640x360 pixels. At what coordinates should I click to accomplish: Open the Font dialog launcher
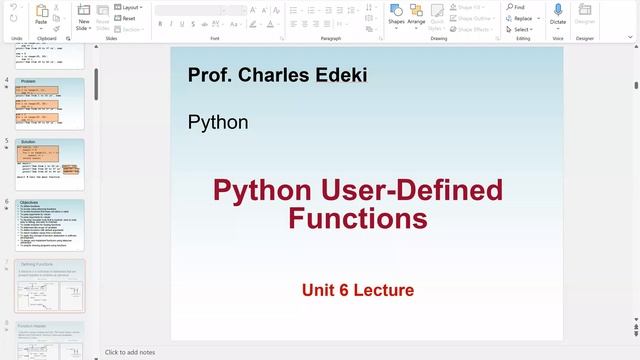282,38
